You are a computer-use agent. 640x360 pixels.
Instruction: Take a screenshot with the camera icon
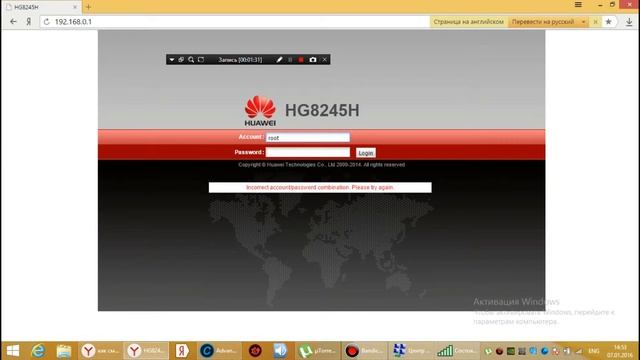313,60
